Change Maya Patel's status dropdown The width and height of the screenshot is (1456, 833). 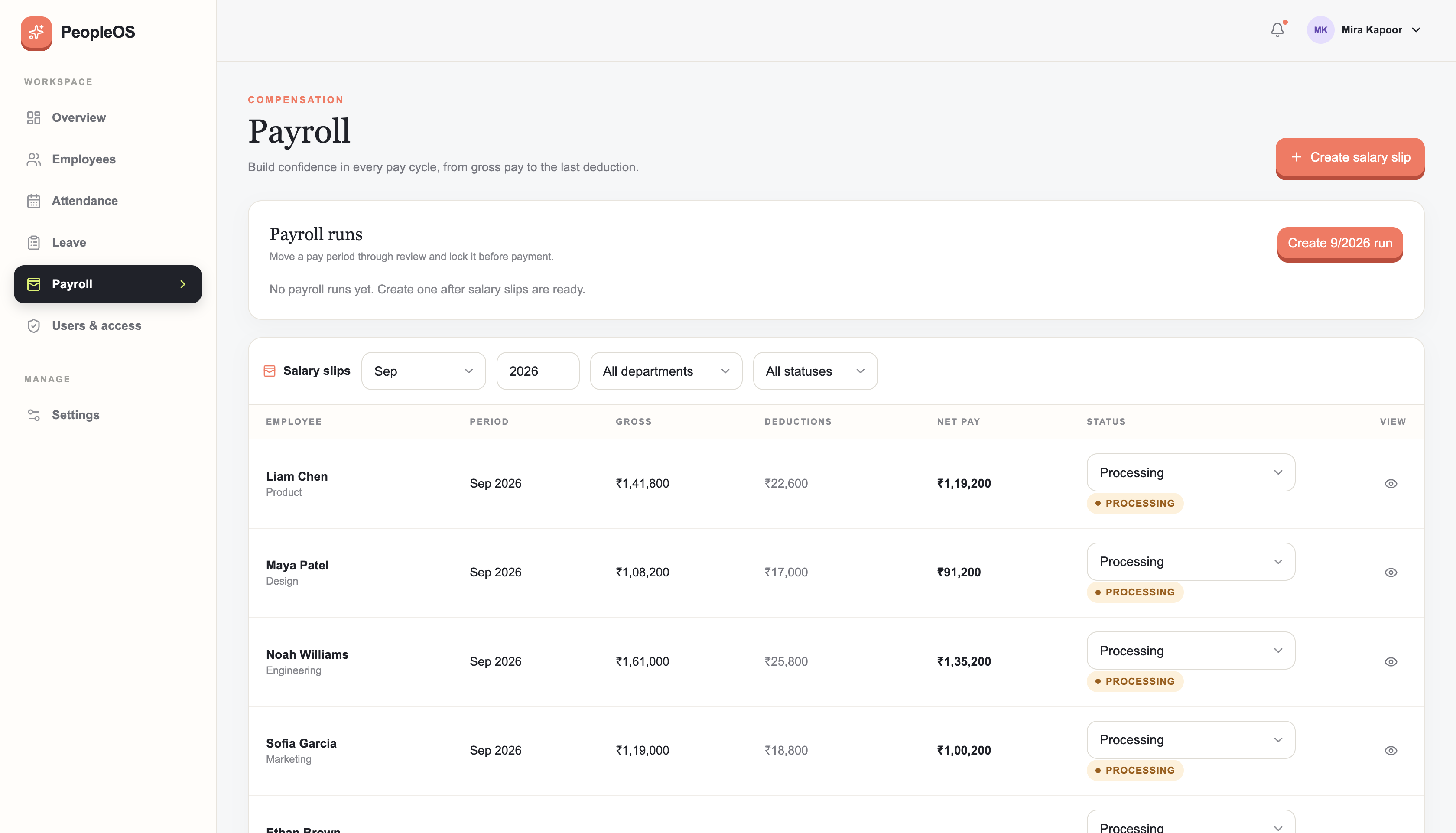[1191, 561]
